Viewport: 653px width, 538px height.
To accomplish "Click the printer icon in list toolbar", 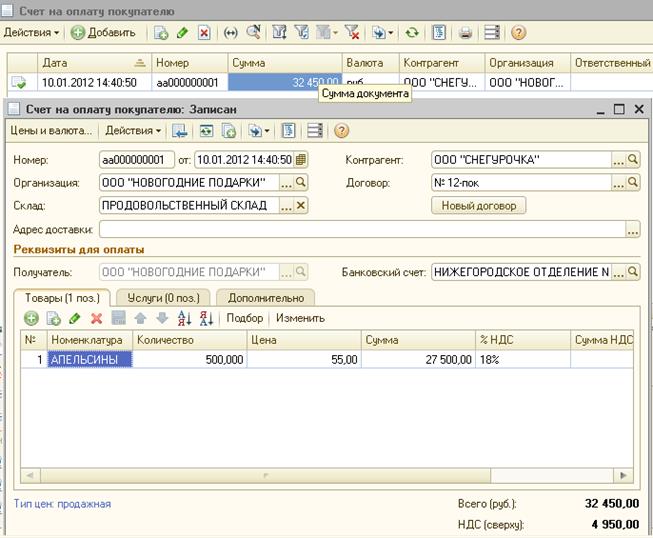I will (465, 32).
